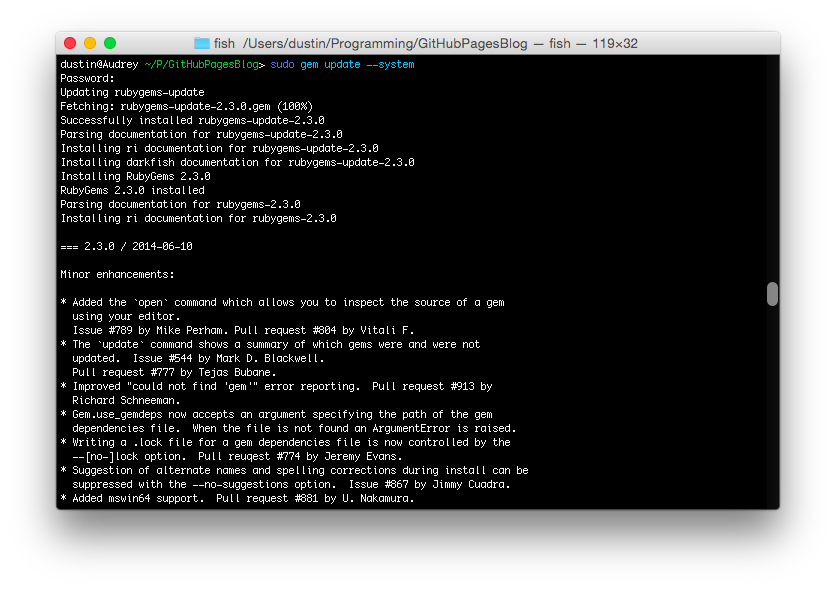Click the terminal scrollbar thumb
The image size is (836, 590).
coord(772,294)
